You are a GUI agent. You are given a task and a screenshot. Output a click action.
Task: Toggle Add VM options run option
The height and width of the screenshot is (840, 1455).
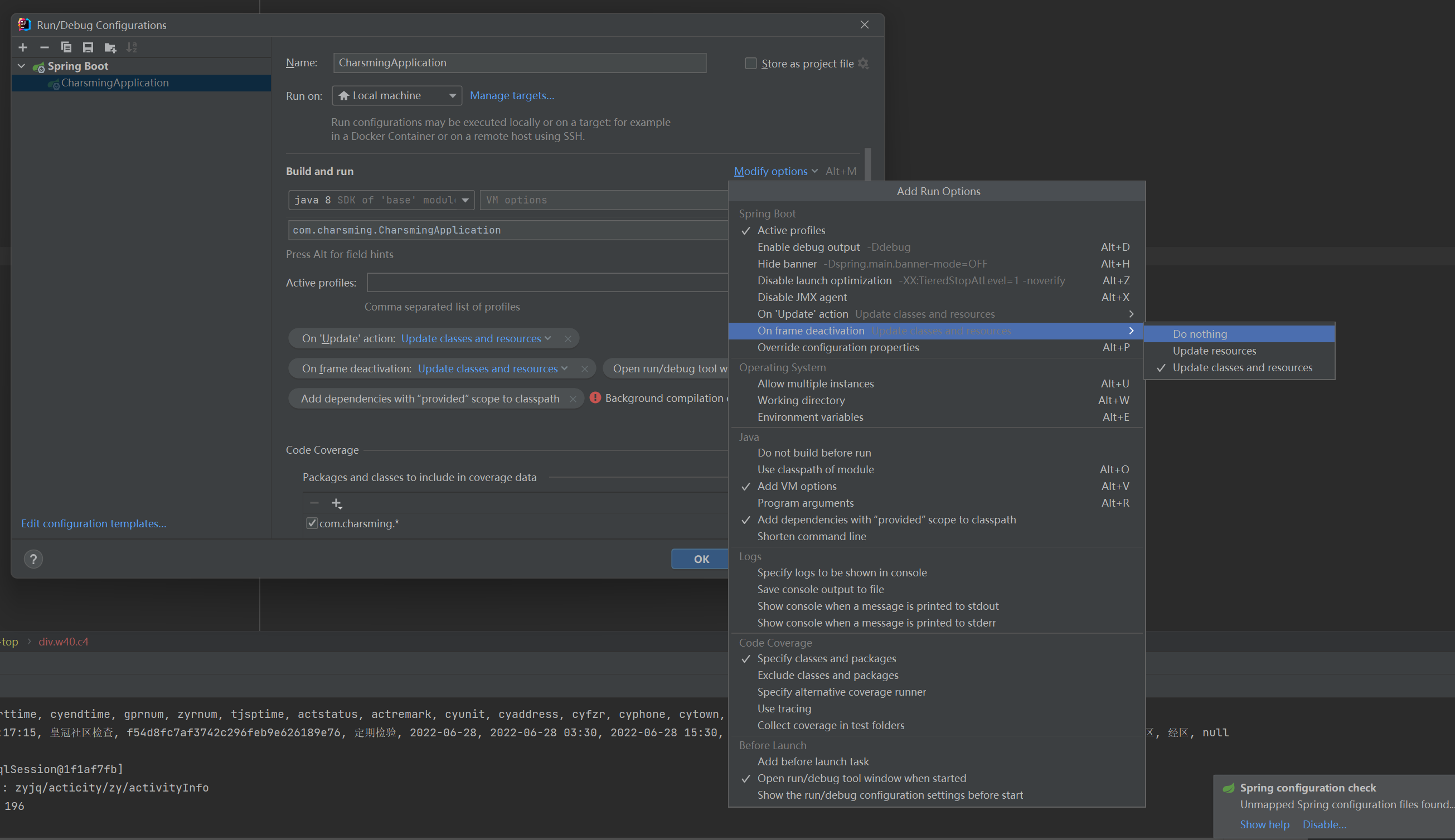[x=936, y=487]
